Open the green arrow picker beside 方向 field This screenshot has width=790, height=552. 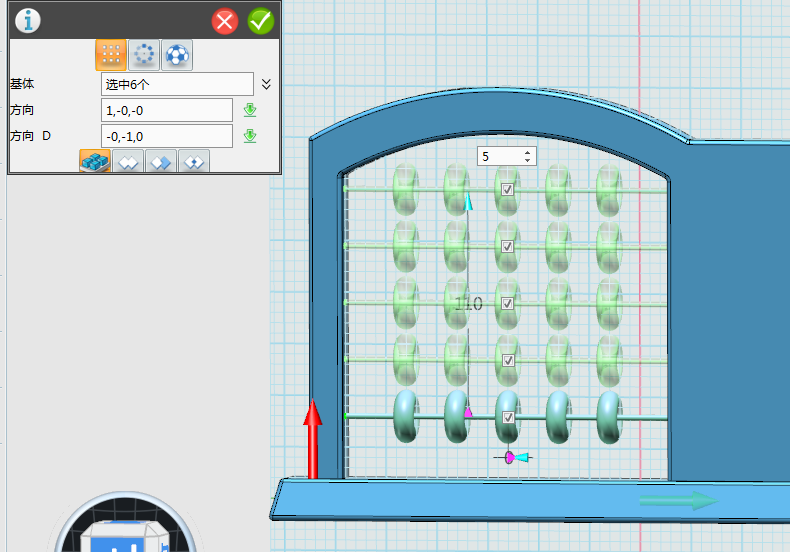point(250,110)
